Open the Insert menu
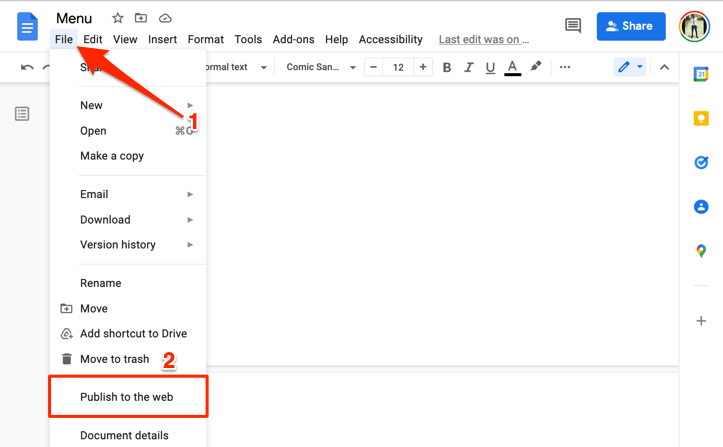 coord(162,40)
